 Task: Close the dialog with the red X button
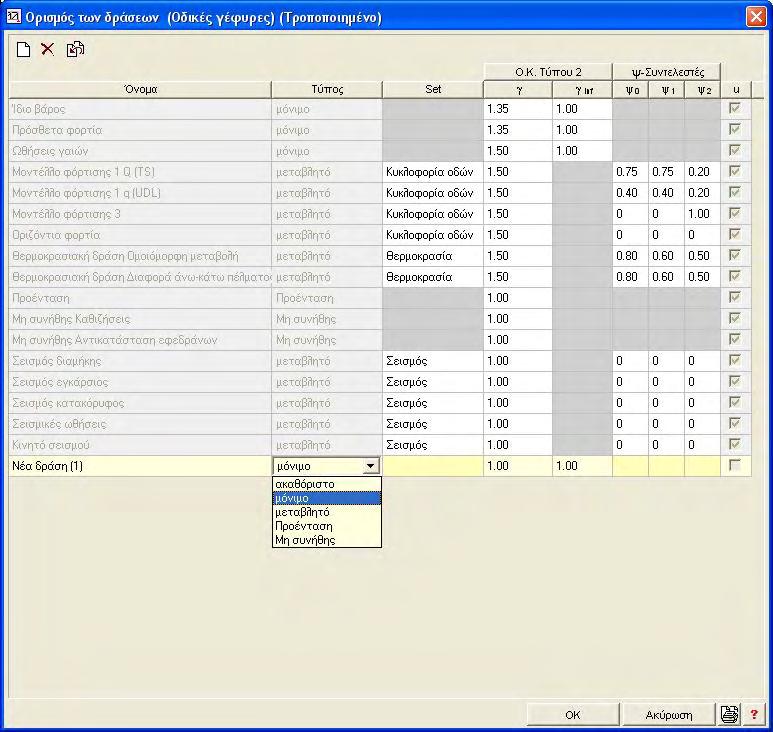pyautogui.click(x=756, y=17)
